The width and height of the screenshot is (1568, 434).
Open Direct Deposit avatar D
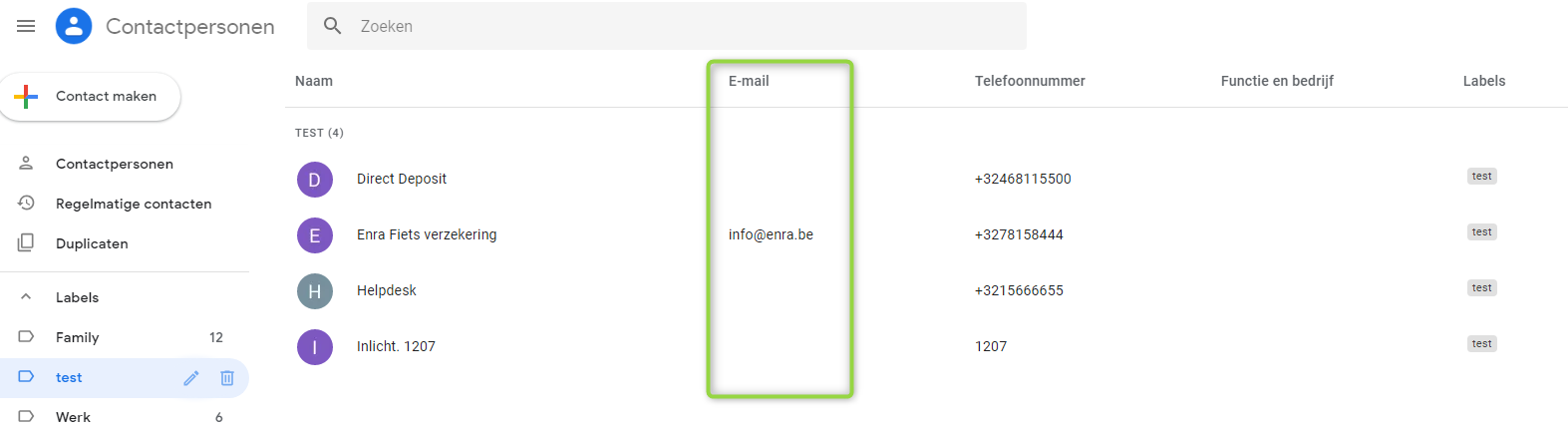315,180
